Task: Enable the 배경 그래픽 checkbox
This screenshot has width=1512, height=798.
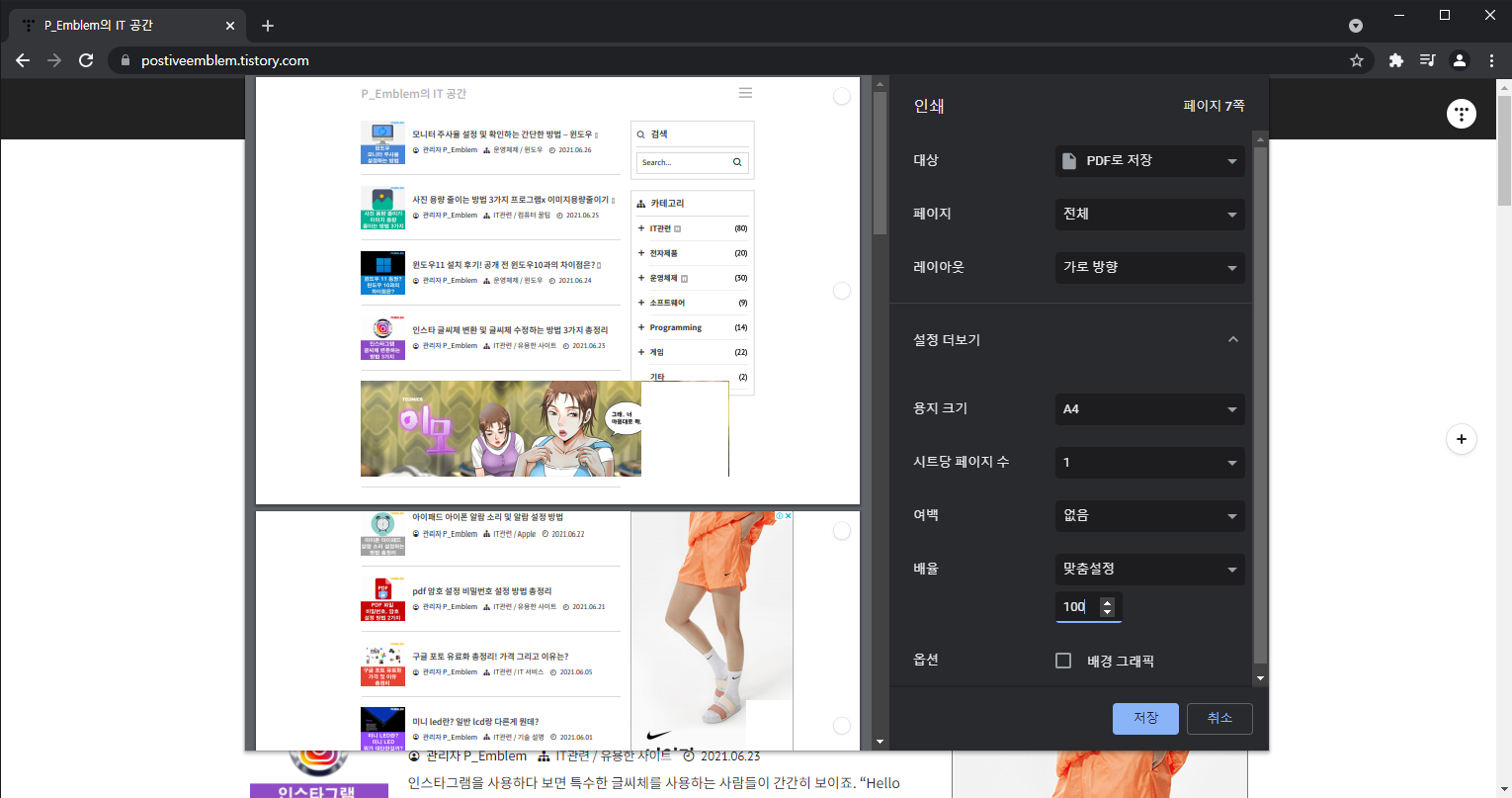Action: pyautogui.click(x=1063, y=660)
